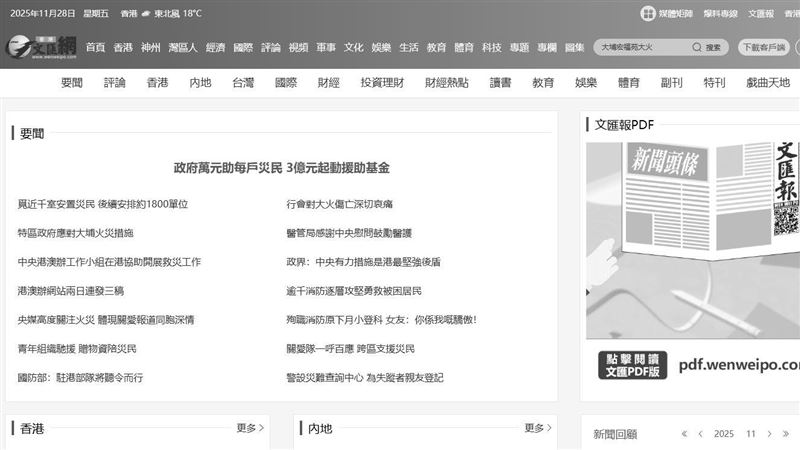Select the 戲曲天地 sub-navigation tab
This screenshot has height=450, width=800.
click(x=768, y=83)
